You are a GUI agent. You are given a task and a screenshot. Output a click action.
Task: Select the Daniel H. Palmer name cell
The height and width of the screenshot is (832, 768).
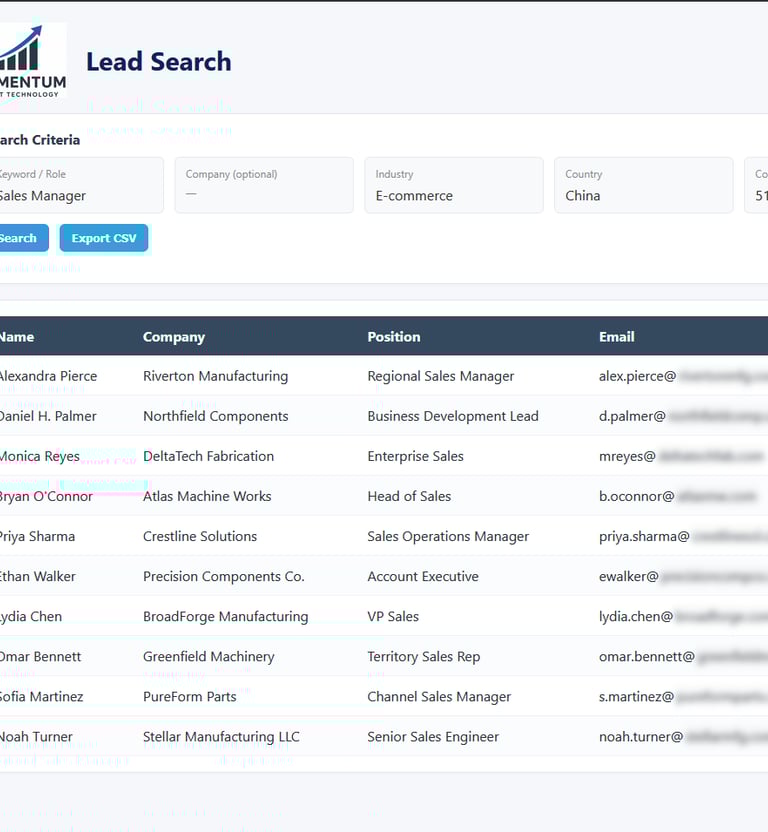tap(48, 416)
